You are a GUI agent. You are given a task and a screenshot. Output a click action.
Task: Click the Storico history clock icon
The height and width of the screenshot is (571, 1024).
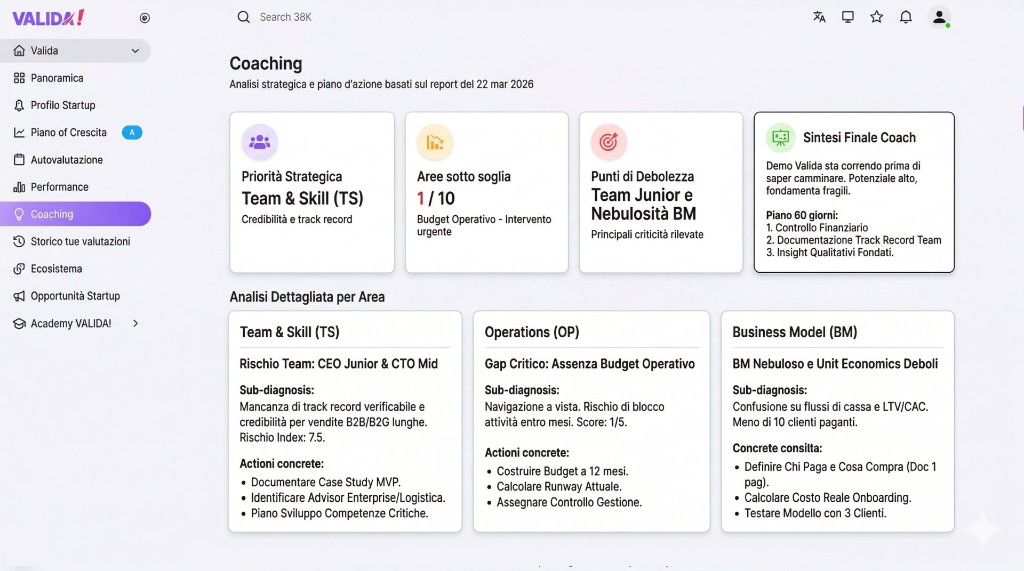tap(19, 242)
